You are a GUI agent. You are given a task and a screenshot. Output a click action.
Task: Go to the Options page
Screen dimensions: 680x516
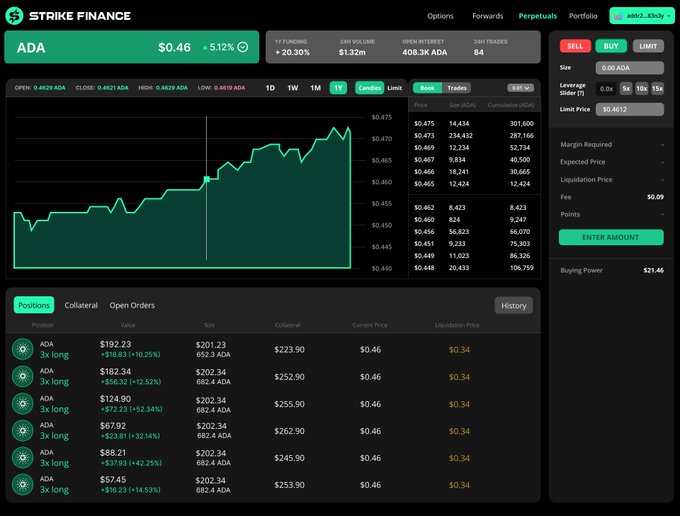[x=440, y=16]
